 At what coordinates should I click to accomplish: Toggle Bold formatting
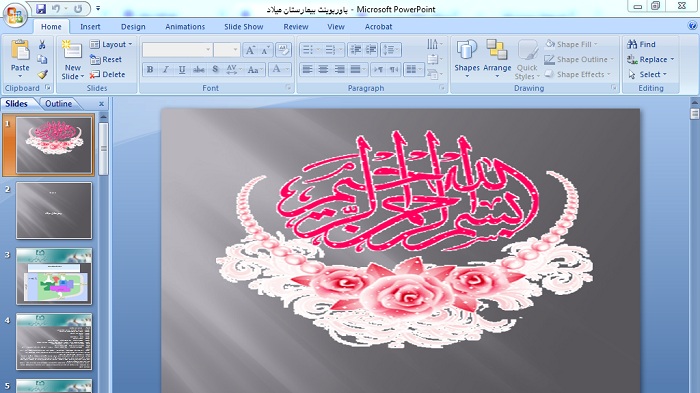coord(150,69)
